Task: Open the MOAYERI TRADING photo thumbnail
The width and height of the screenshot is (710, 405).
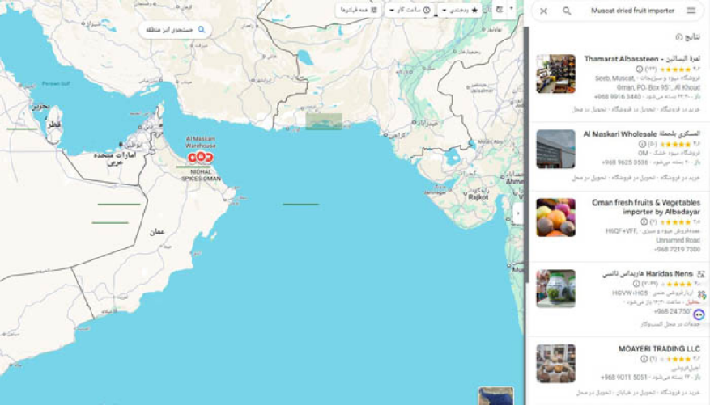Action: coord(556,363)
